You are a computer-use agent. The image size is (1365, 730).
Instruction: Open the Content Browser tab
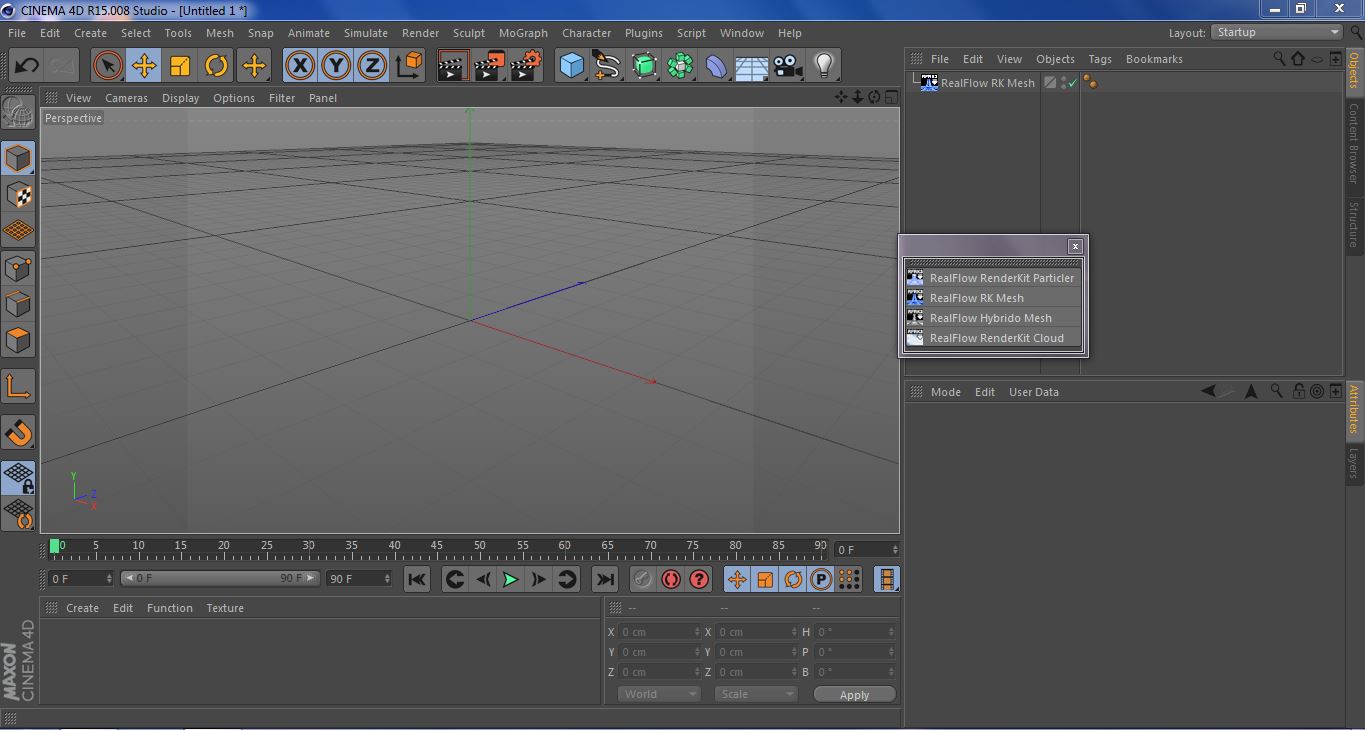tap(1355, 143)
